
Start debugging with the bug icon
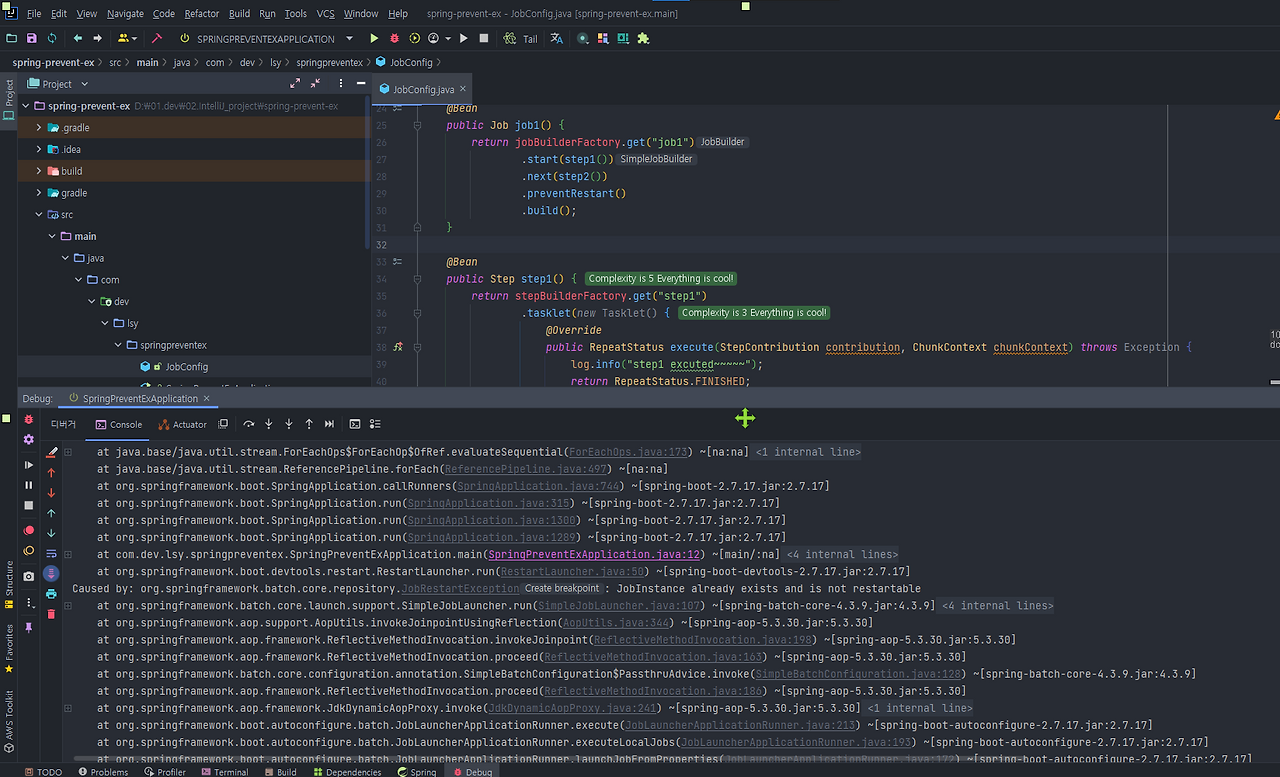(x=394, y=38)
